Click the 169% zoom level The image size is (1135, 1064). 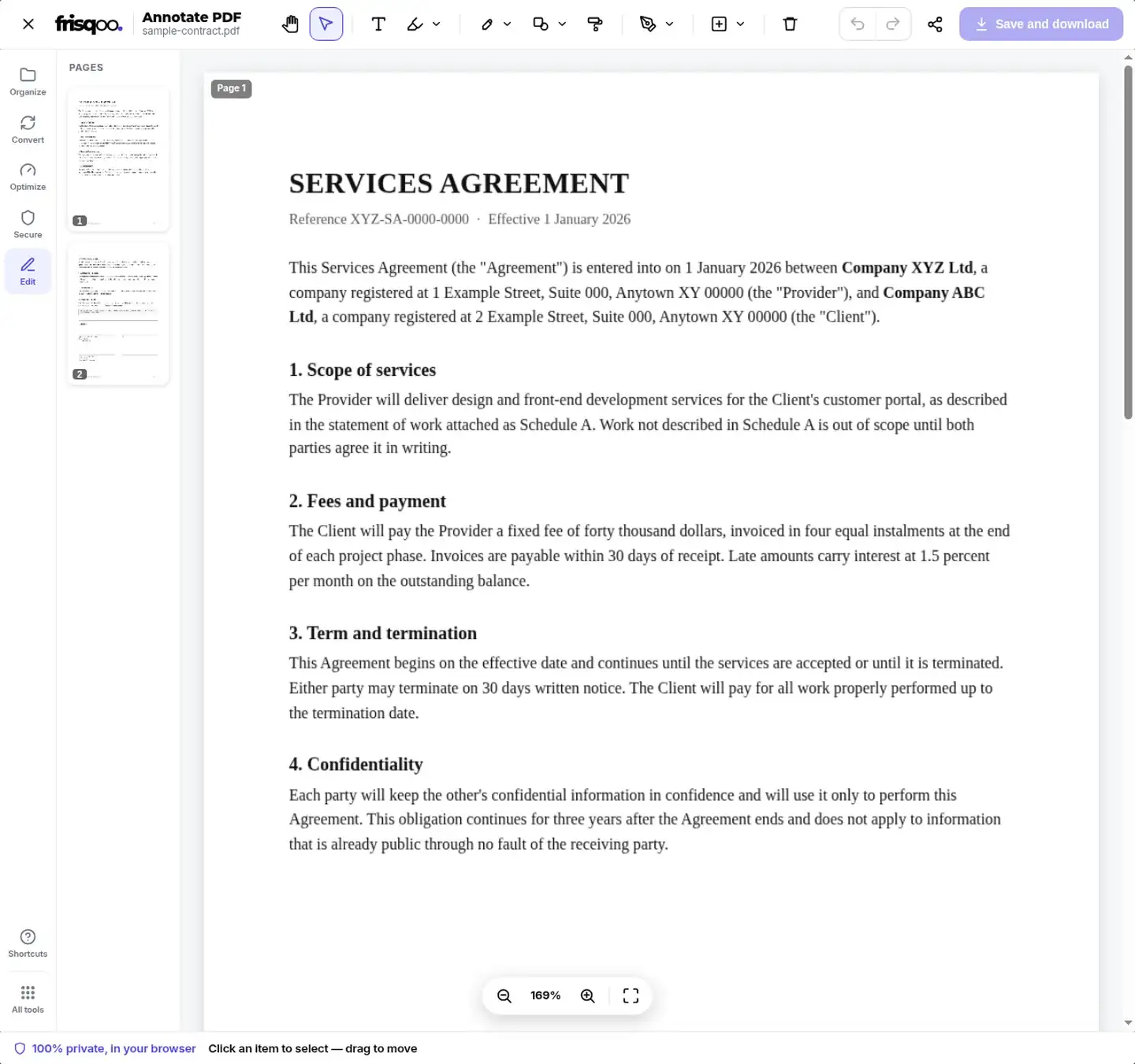point(545,996)
